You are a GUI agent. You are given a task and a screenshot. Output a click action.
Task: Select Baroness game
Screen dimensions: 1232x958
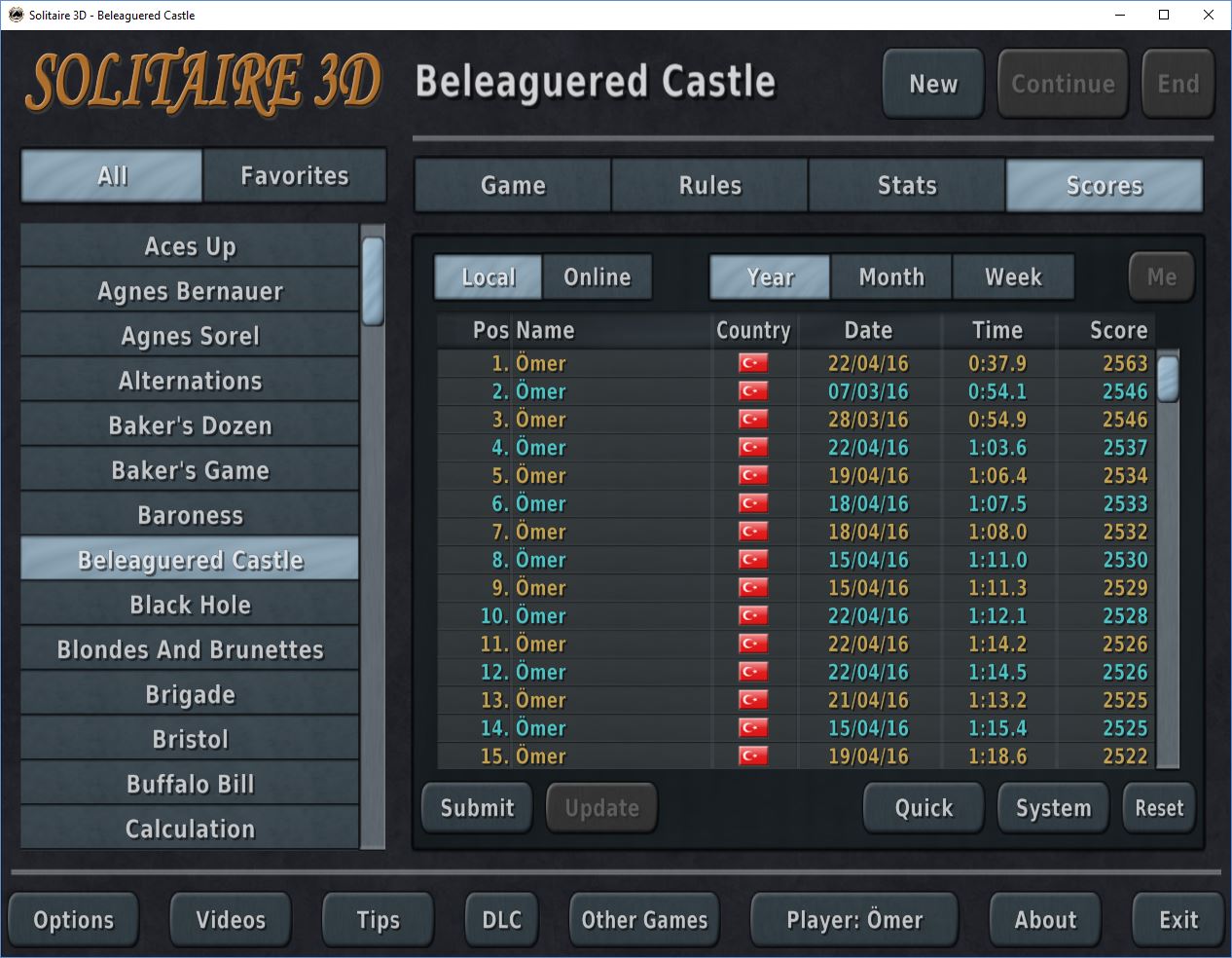tap(190, 515)
